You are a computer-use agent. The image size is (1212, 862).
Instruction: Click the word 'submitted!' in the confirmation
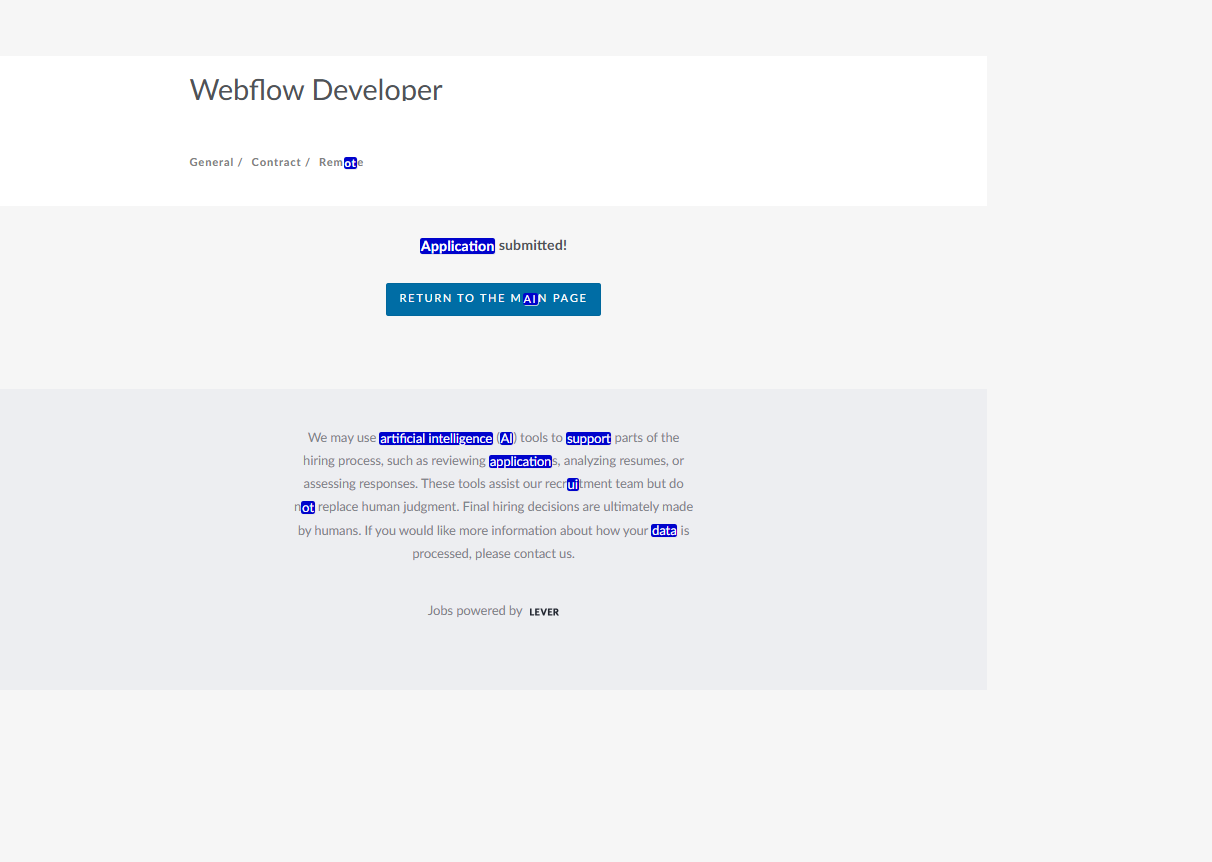pyautogui.click(x=533, y=246)
